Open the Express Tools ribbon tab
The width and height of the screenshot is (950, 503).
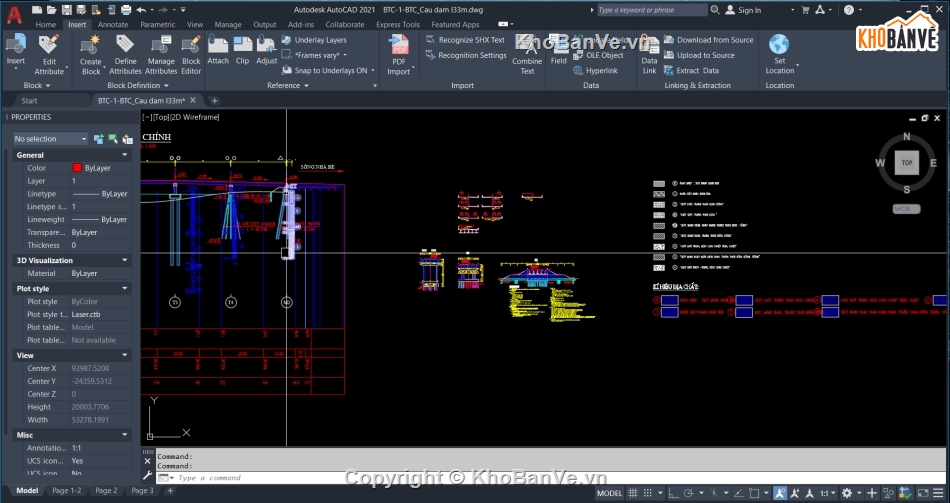[397, 24]
